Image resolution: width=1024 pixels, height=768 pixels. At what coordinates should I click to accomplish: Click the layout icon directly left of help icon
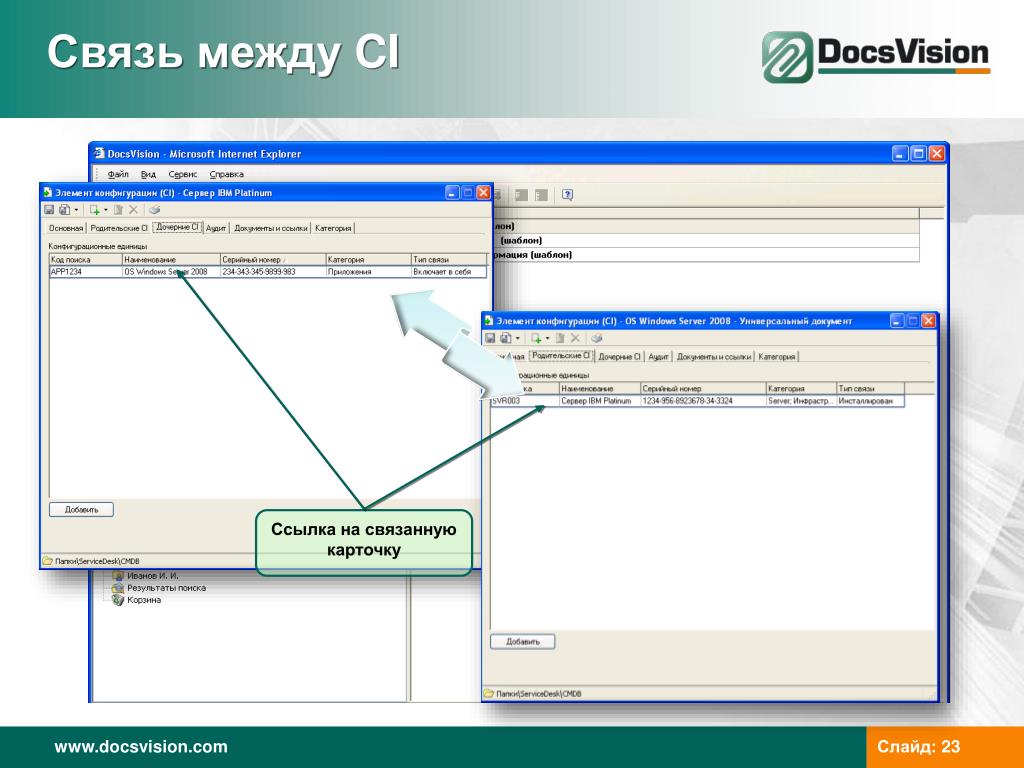coord(541,195)
